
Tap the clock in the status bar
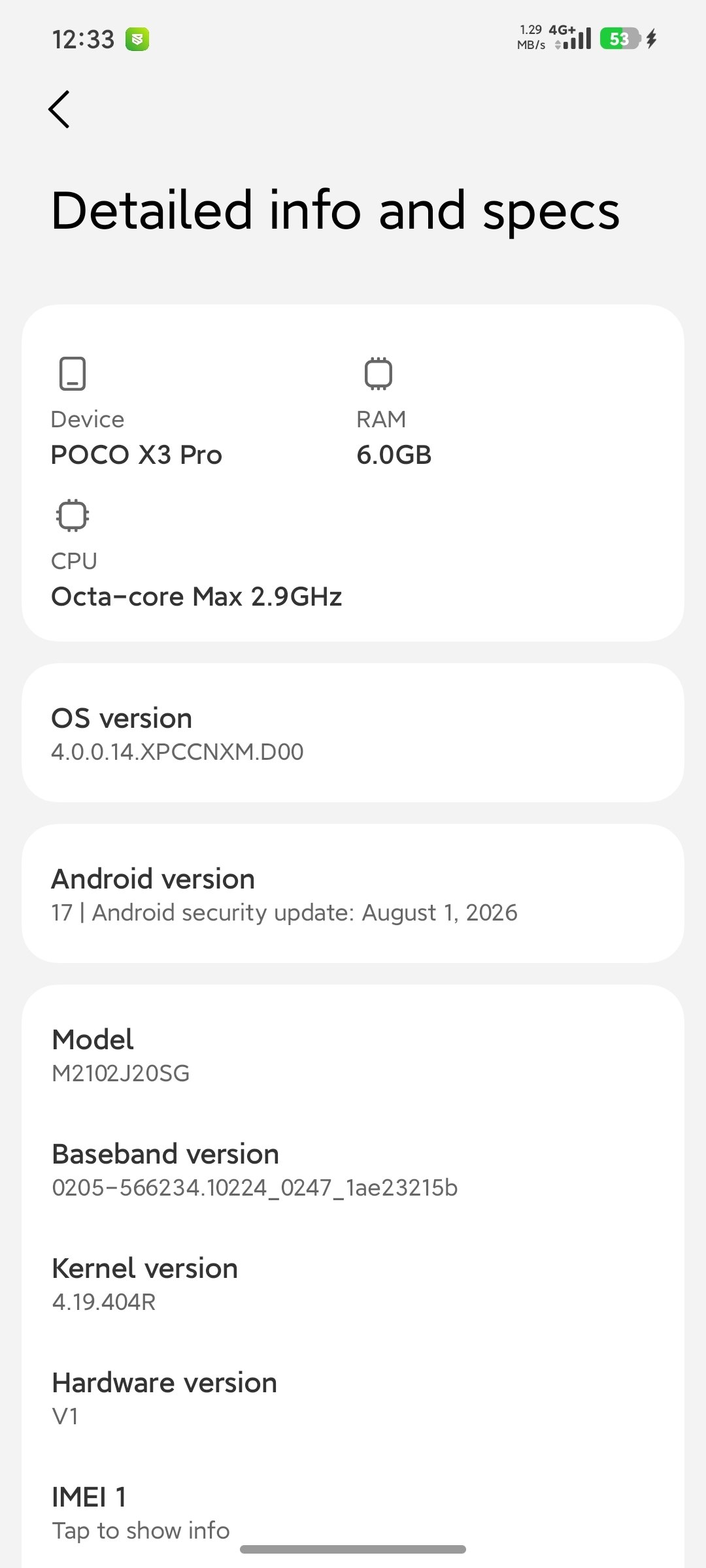pos(83,39)
